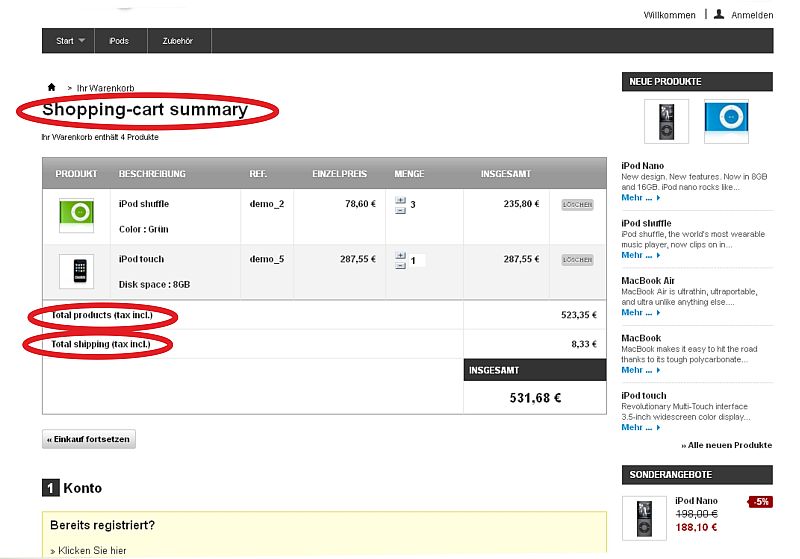Image resolution: width=800 pixels, height=559 pixels.
Task: Decrease quantity of iPod touch
Action: [x=401, y=265]
